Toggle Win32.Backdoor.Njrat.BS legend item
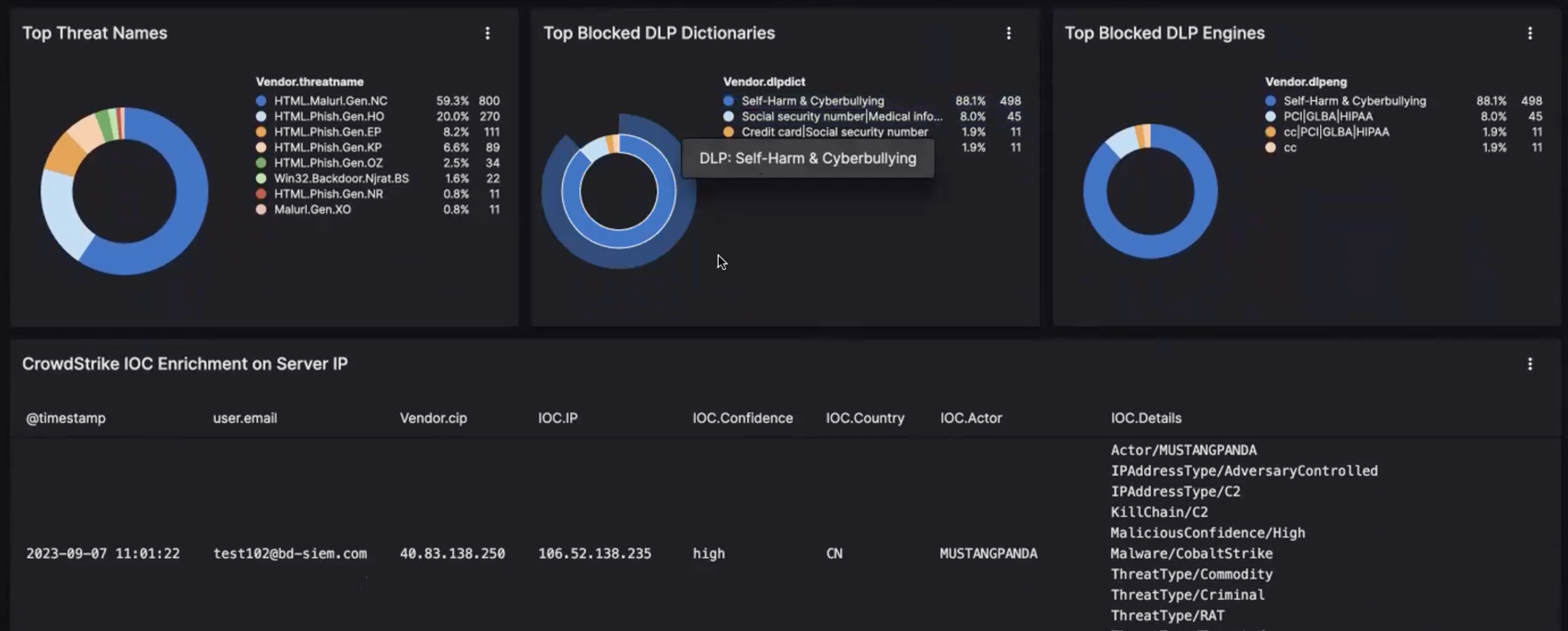This screenshot has width=1568, height=631. 341,178
